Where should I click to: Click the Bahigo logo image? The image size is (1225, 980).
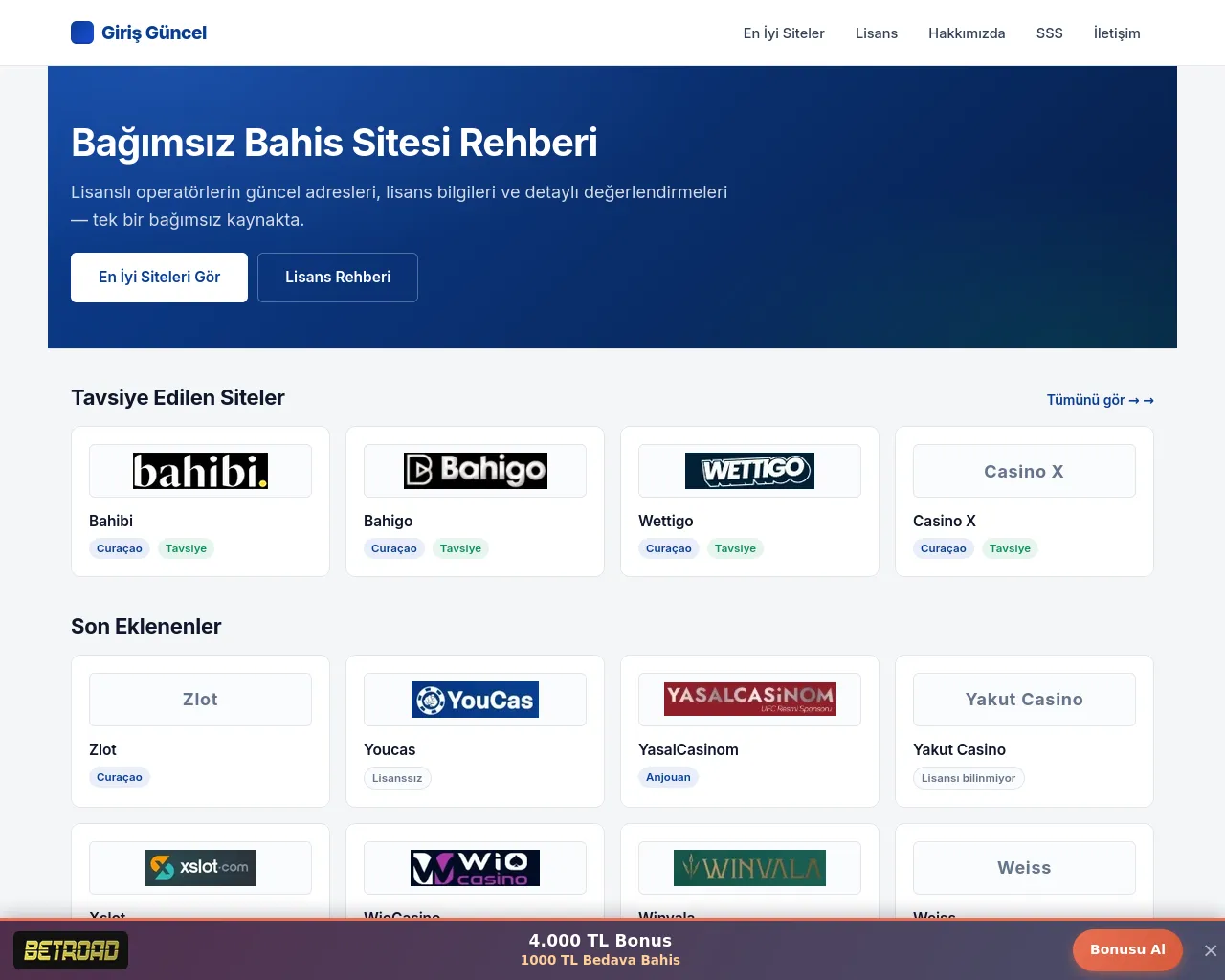(x=476, y=471)
